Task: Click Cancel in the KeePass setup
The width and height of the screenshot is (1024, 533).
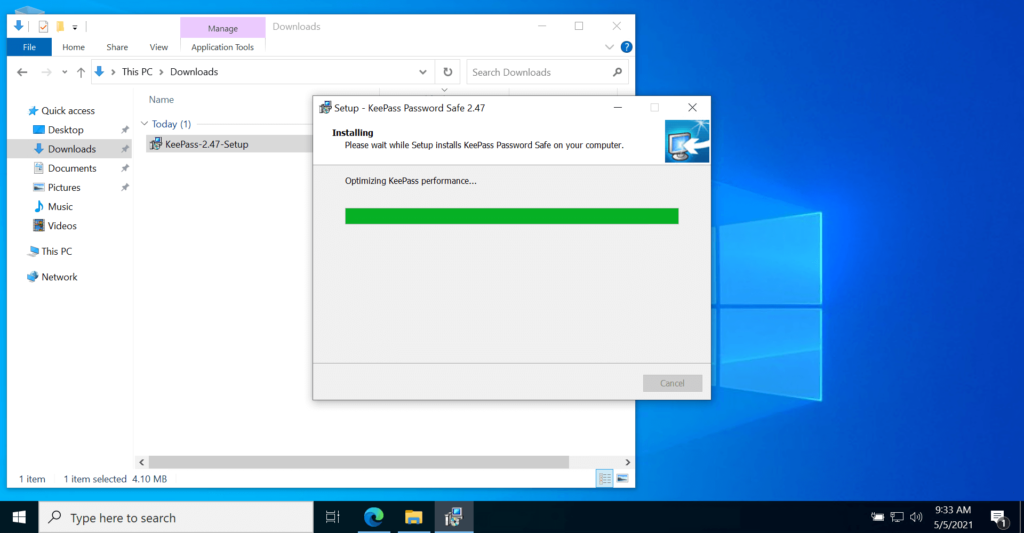Action: (672, 383)
